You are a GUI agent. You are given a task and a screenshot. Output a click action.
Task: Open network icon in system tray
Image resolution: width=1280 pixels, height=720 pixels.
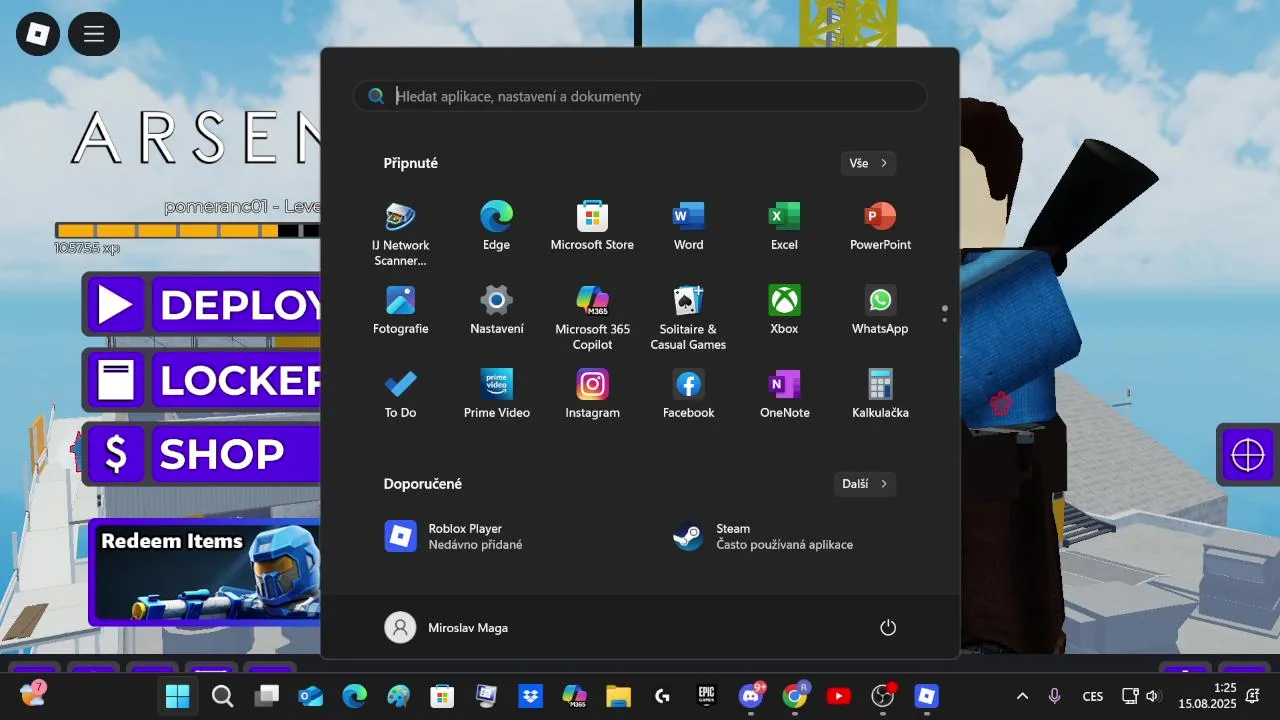pos(1130,696)
